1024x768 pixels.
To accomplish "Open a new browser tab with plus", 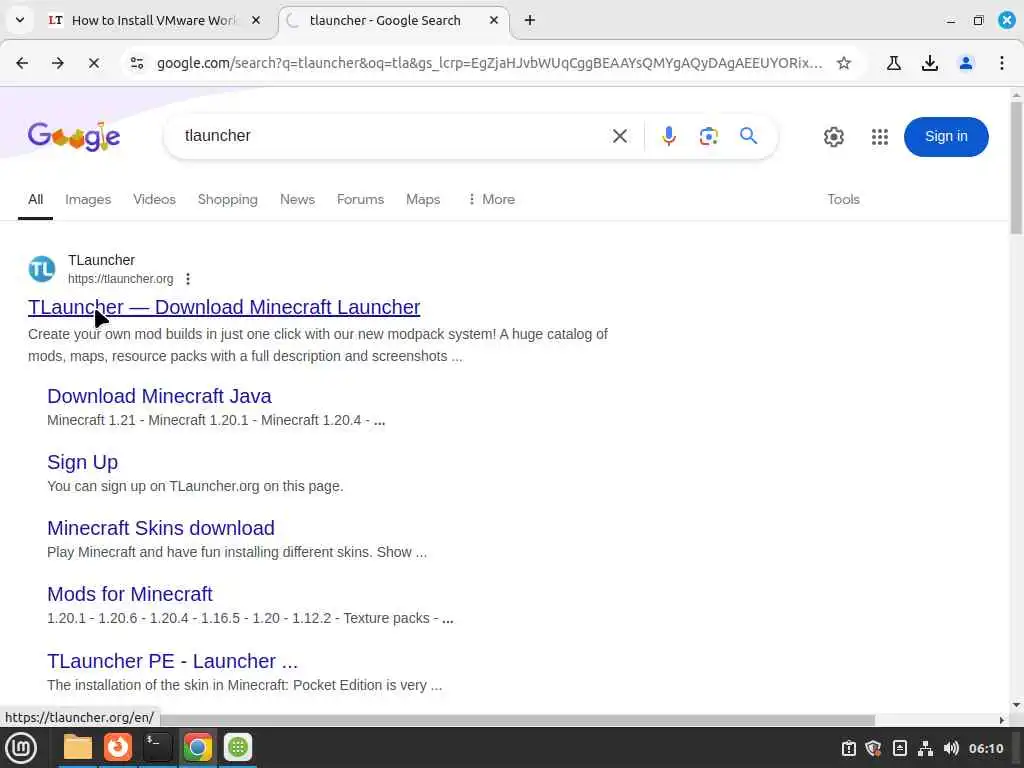I will point(530,20).
